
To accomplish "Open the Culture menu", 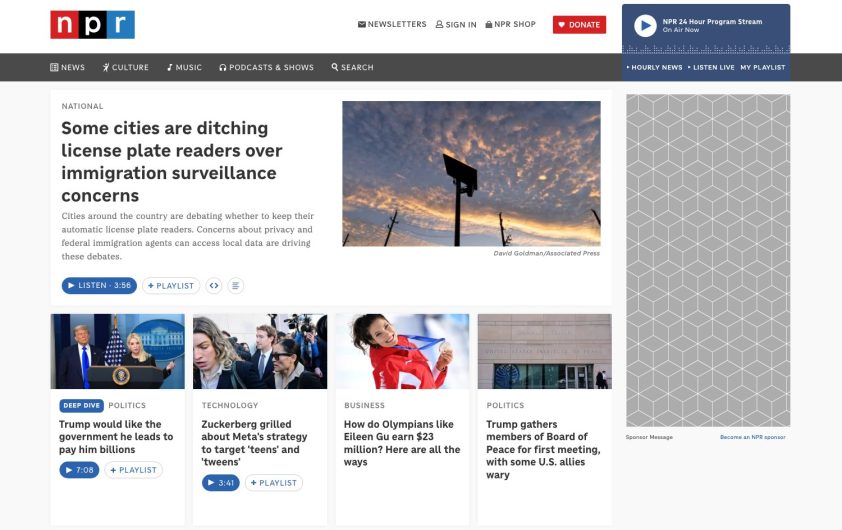I will tap(126, 67).
